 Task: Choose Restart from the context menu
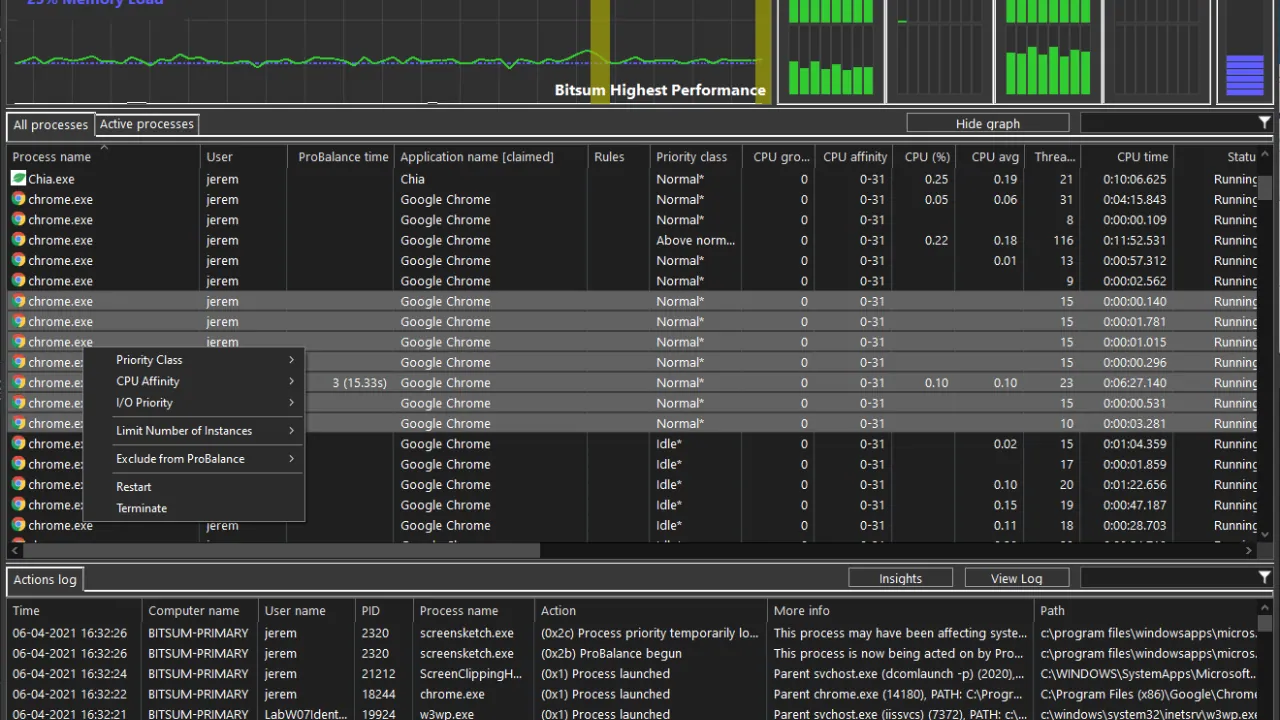[x=194, y=487]
